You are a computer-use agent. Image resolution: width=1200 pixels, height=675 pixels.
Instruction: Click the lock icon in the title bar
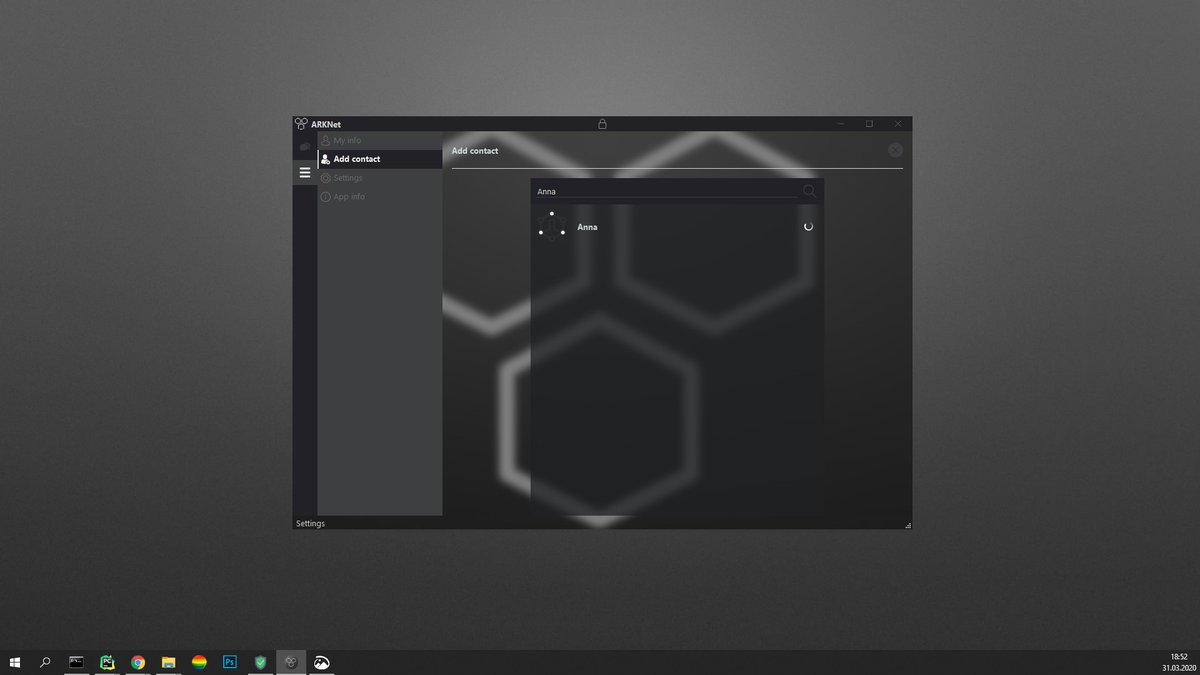click(x=602, y=124)
